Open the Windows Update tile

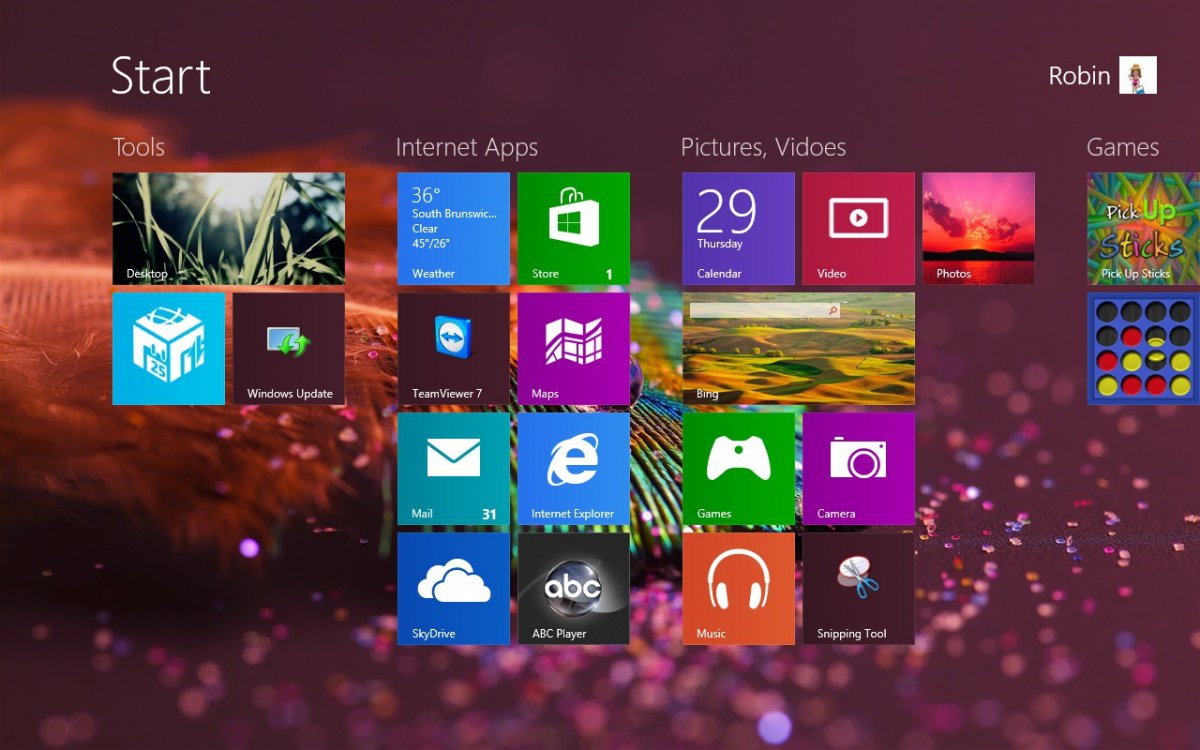click(288, 348)
